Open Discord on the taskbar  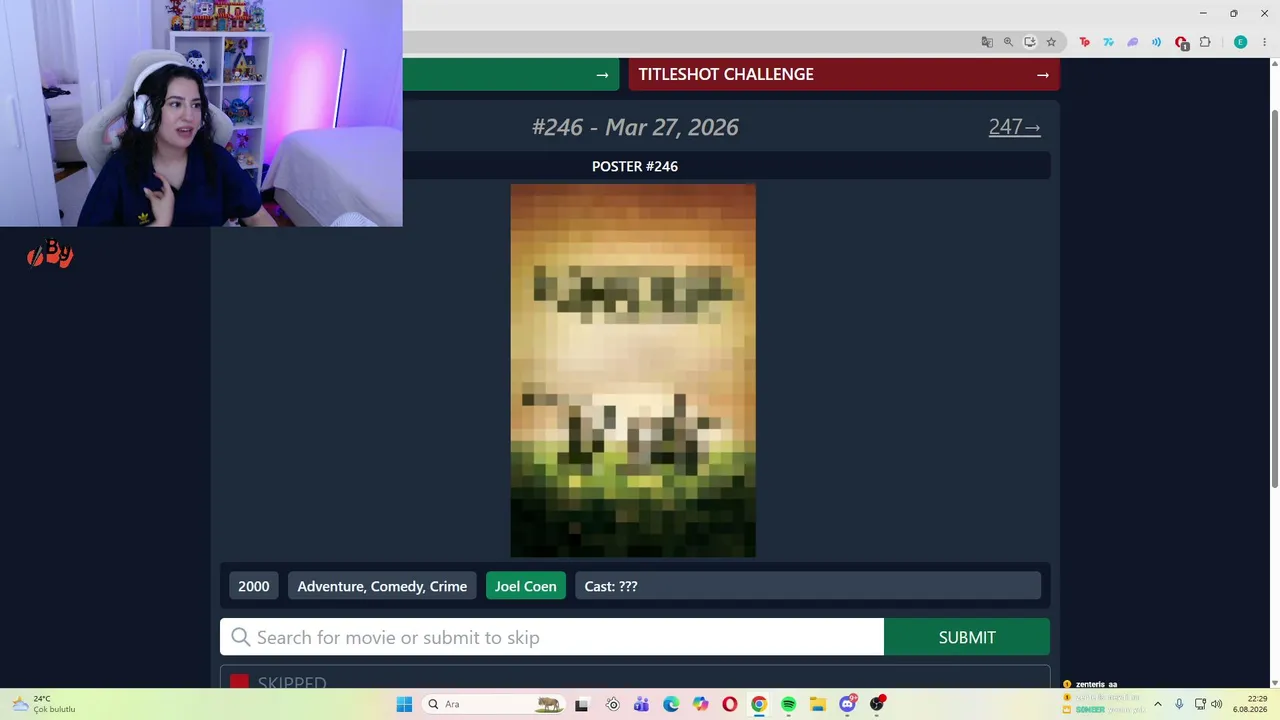[x=848, y=704]
